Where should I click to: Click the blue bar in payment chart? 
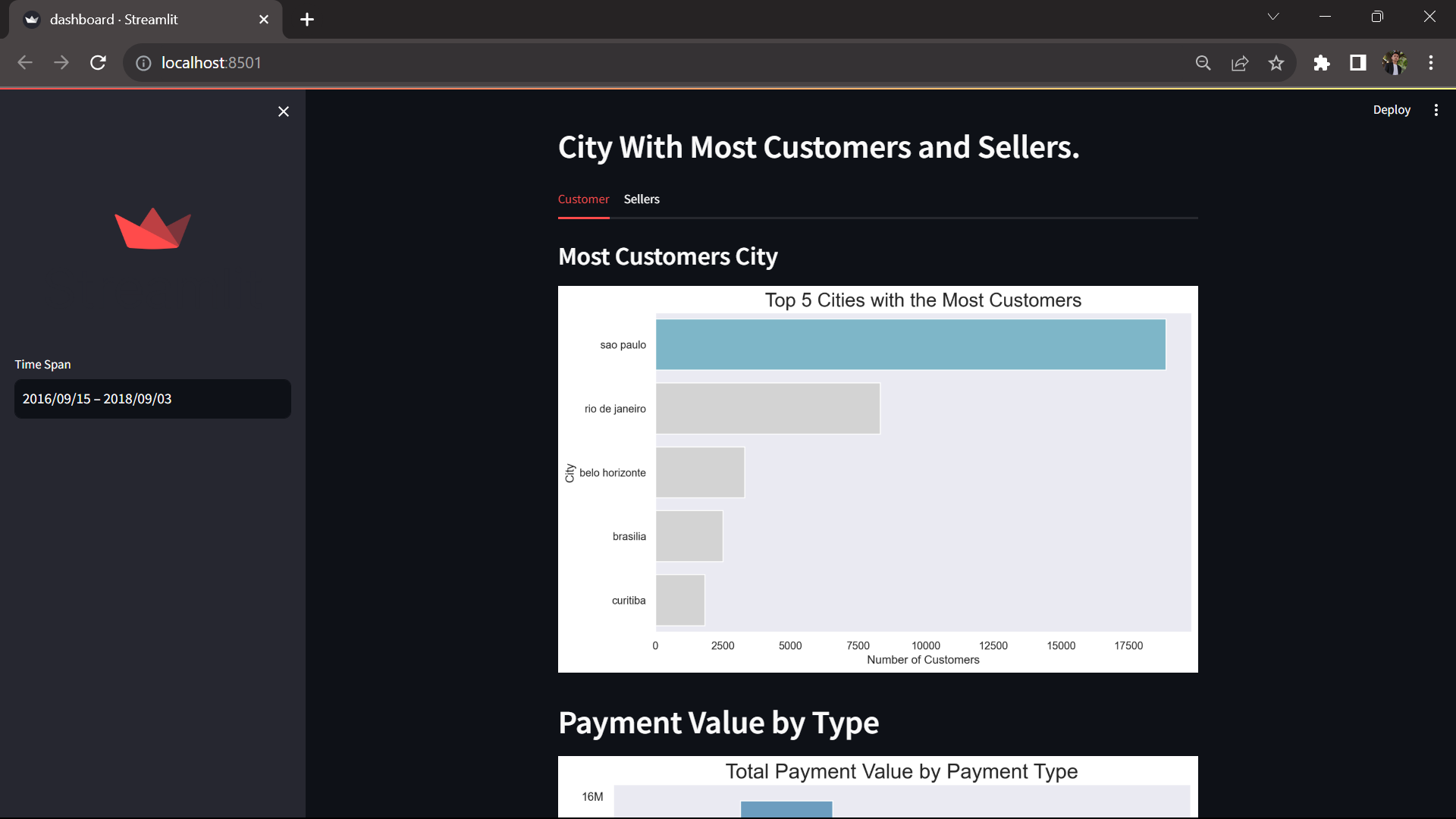pyautogui.click(x=786, y=809)
